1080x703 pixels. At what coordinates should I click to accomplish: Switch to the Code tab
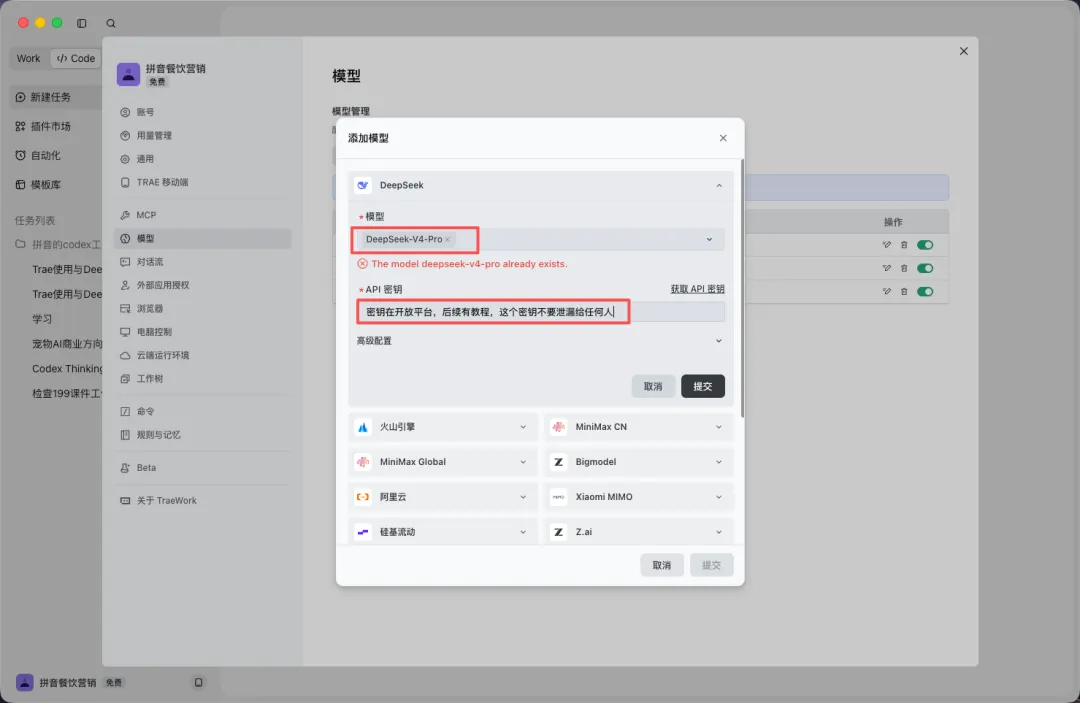click(76, 59)
